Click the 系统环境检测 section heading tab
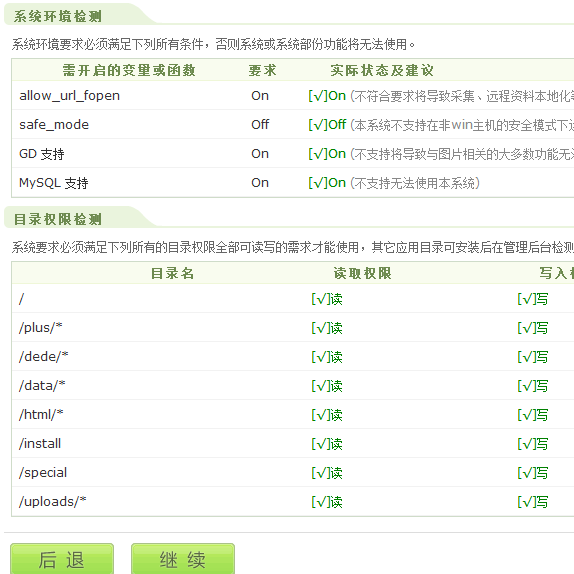Image resolution: width=574 pixels, height=574 pixels. [58, 16]
